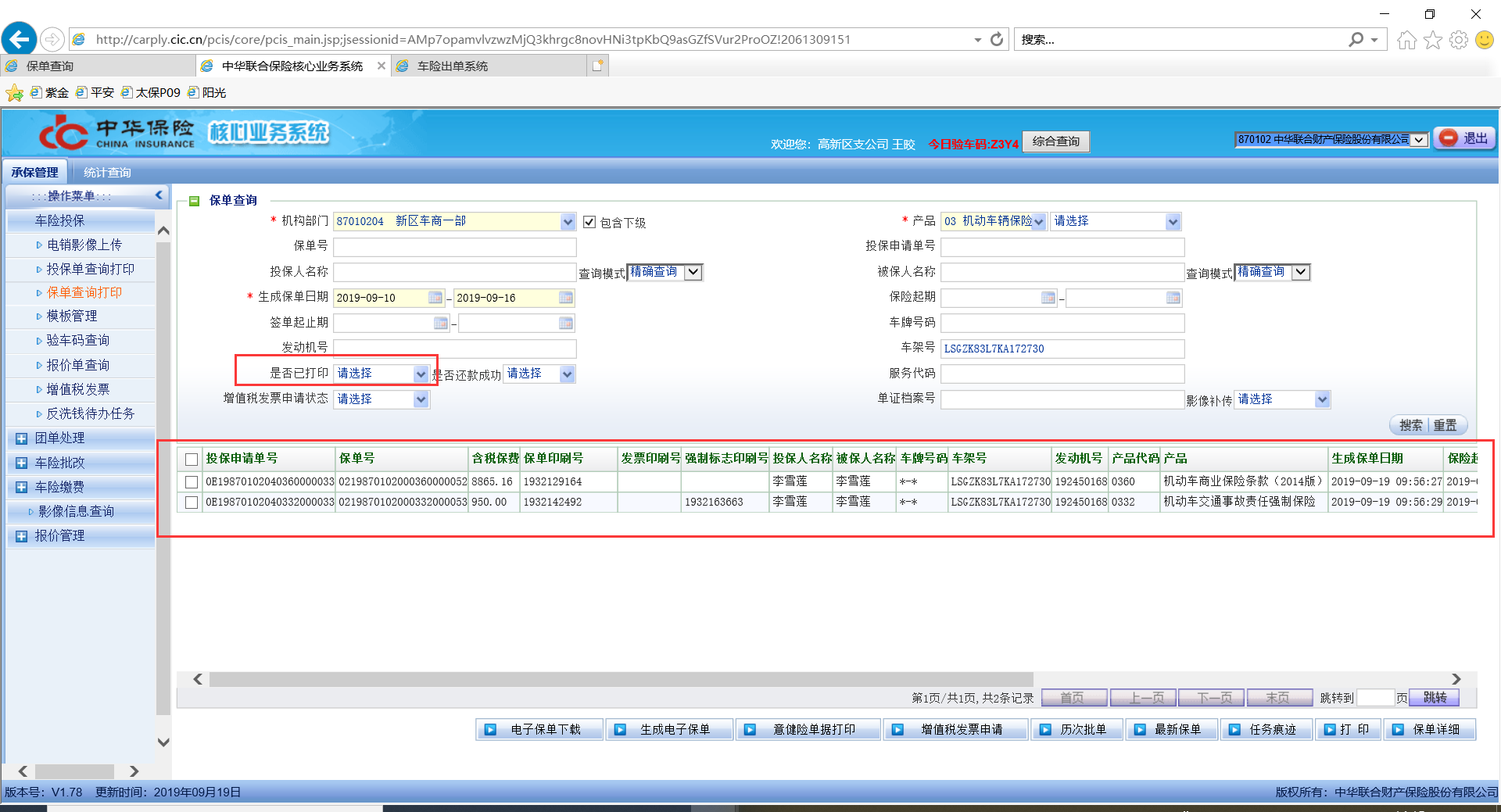The height and width of the screenshot is (812, 1501).
Task: Collapse the 保单查询 panel icon
Action: point(195,201)
